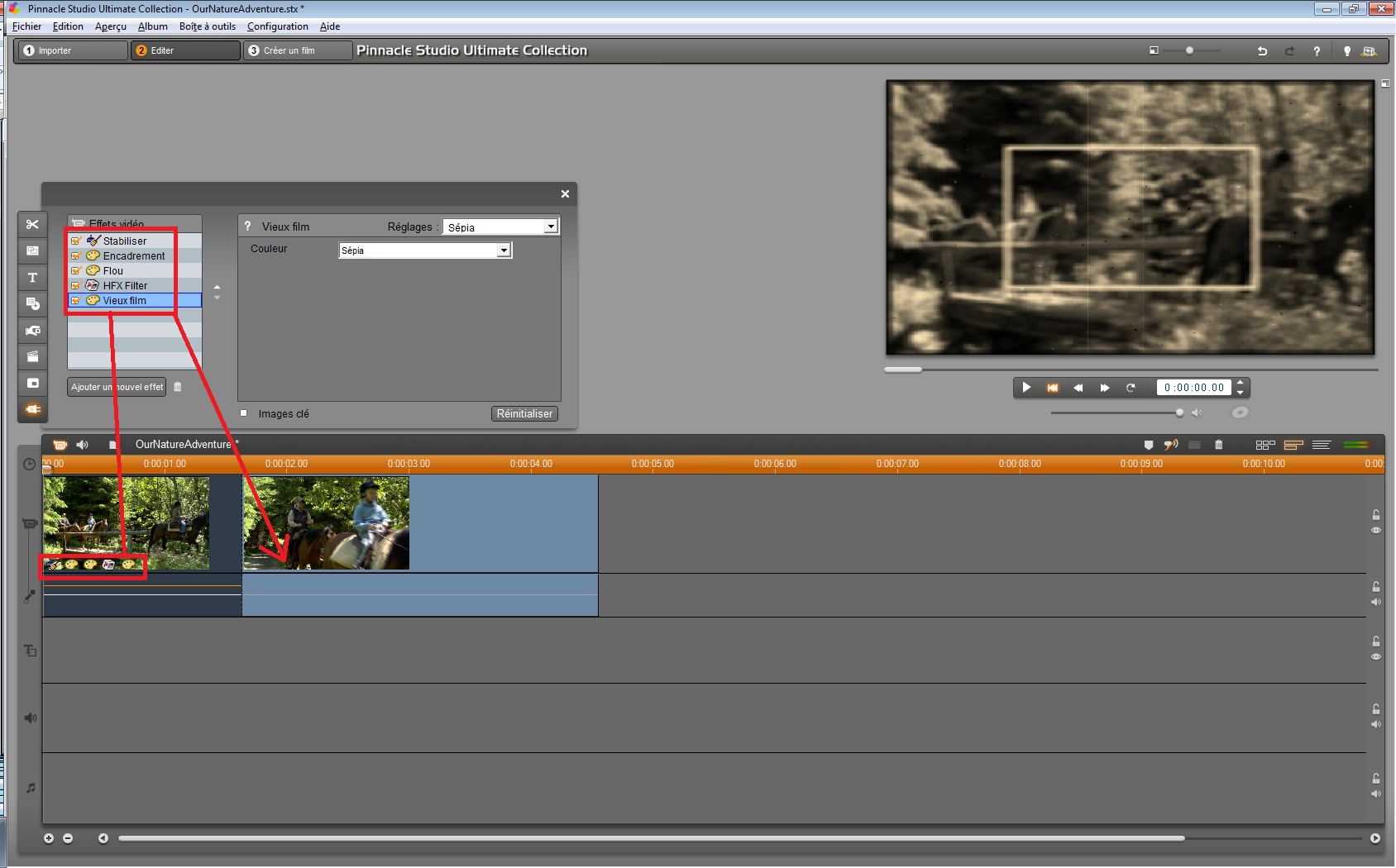Go to beginning of the movie
Viewport: 1396px width, 868px height.
pos(1053,388)
